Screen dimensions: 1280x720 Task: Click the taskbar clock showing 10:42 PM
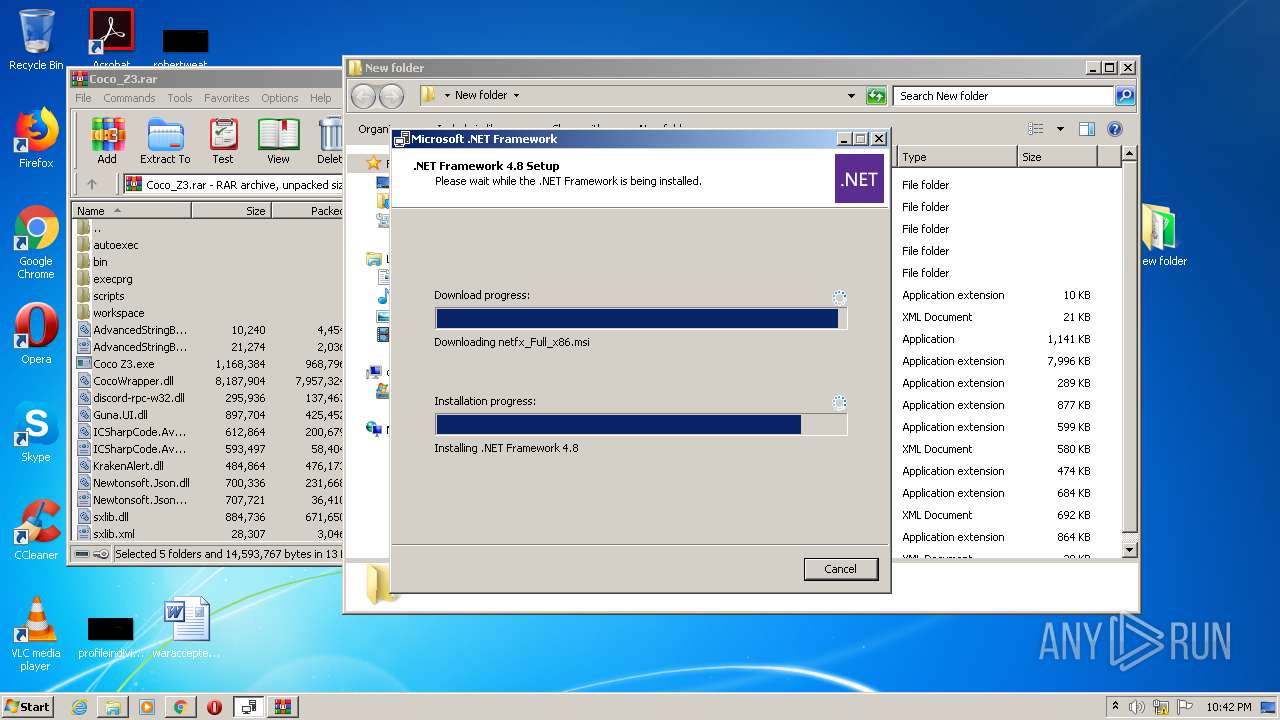[x=1228, y=707]
